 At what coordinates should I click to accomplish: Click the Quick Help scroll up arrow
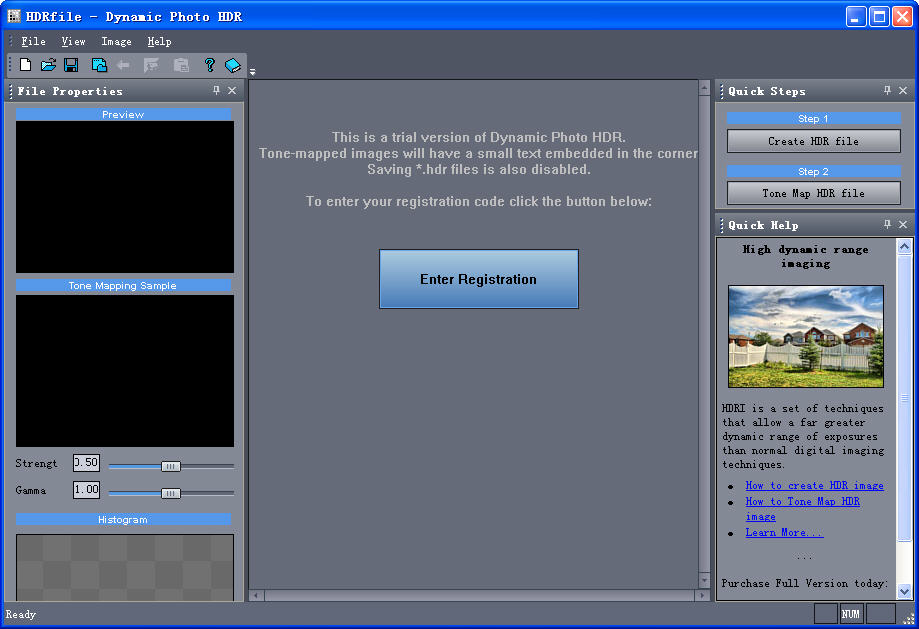click(904, 246)
